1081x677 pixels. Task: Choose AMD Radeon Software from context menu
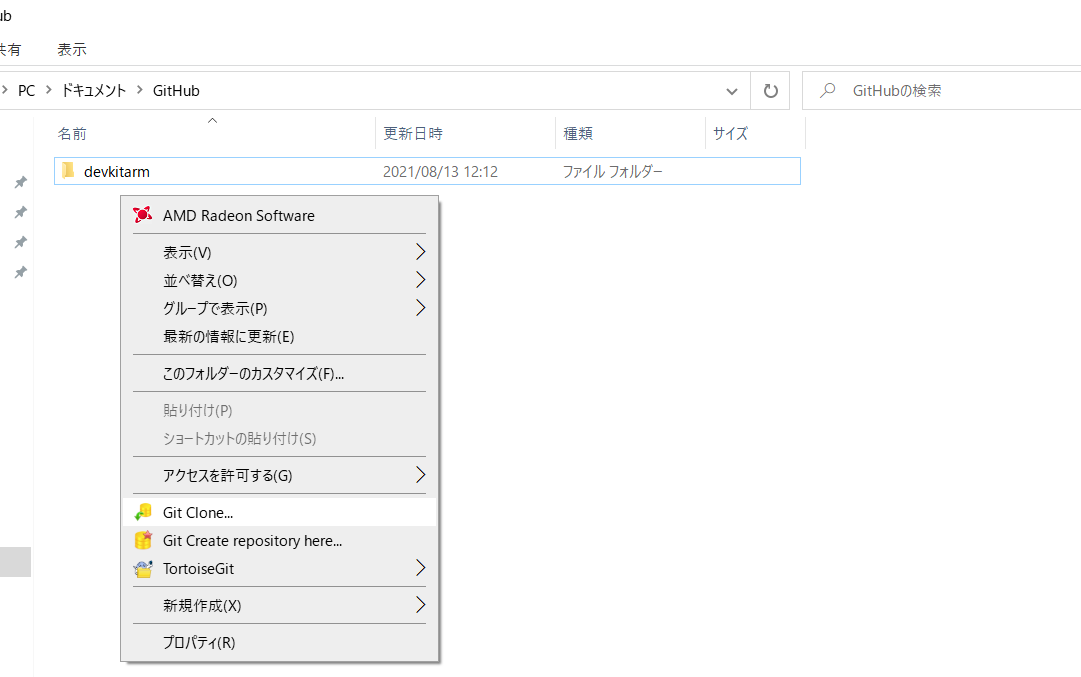(x=279, y=216)
